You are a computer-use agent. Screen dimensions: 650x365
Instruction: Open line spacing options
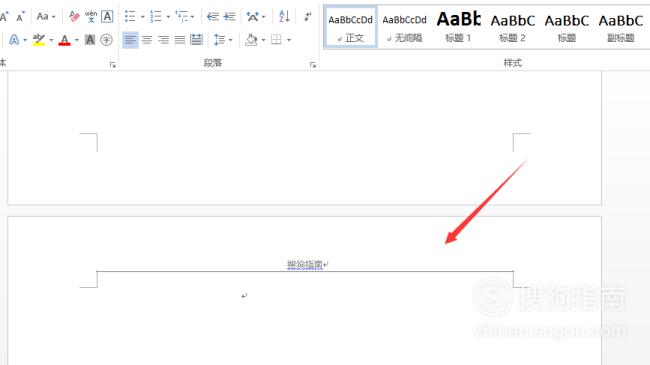pyautogui.click(x=223, y=40)
